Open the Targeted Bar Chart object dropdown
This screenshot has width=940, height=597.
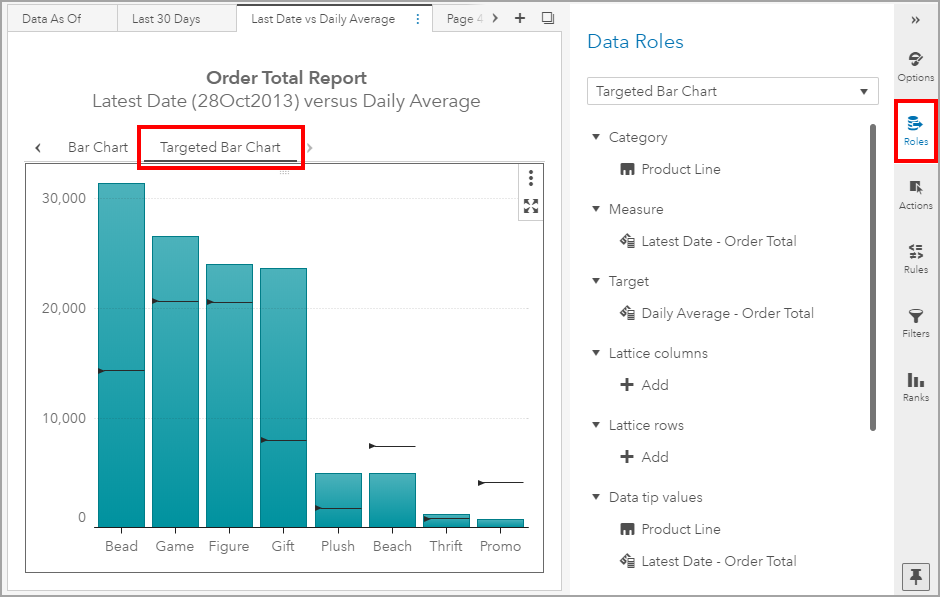coord(732,91)
